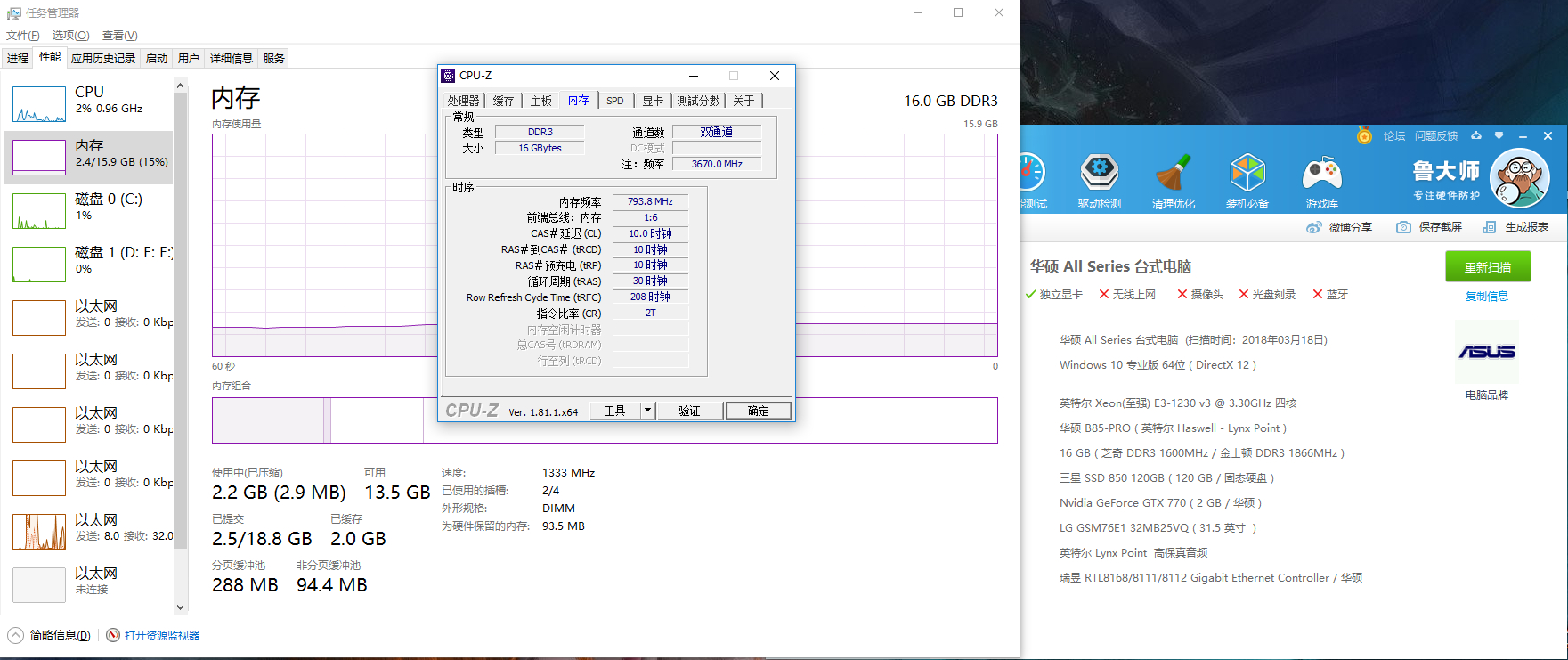Open the 清理优化 cleanup broom tool
Viewport: 1568px width, 660px height.
point(1173,182)
